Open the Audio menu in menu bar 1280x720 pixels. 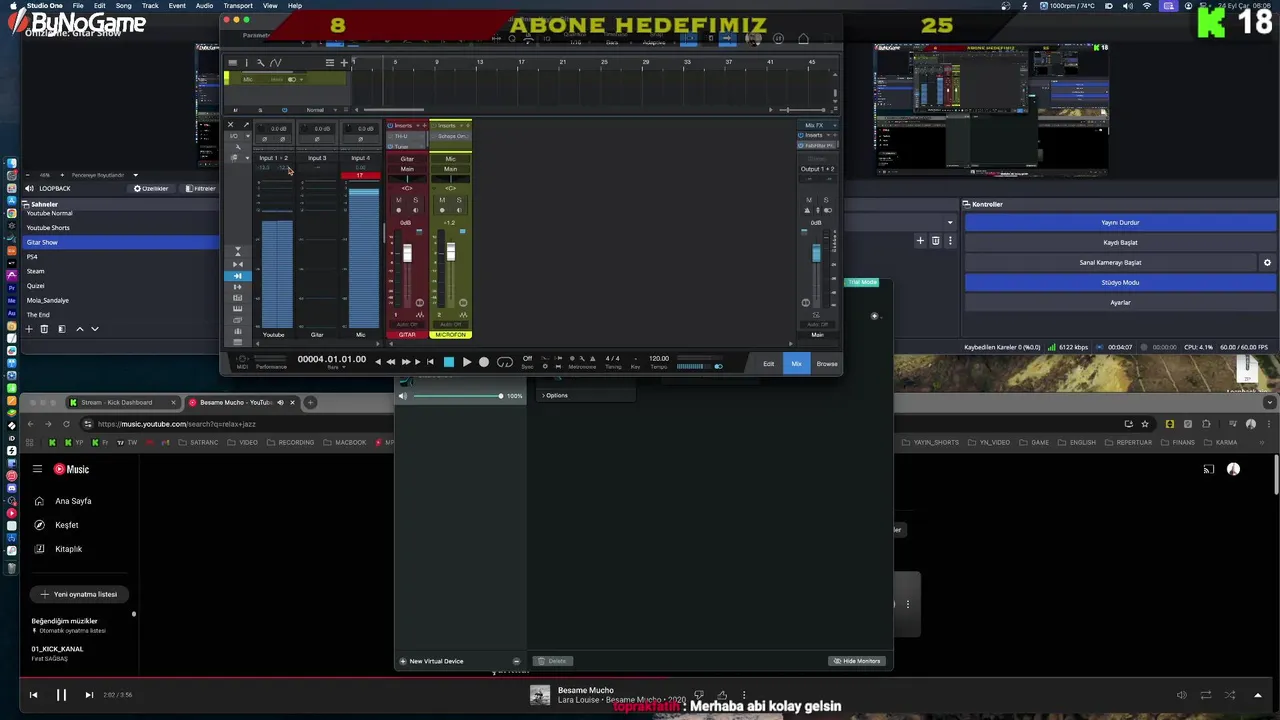[204, 5]
